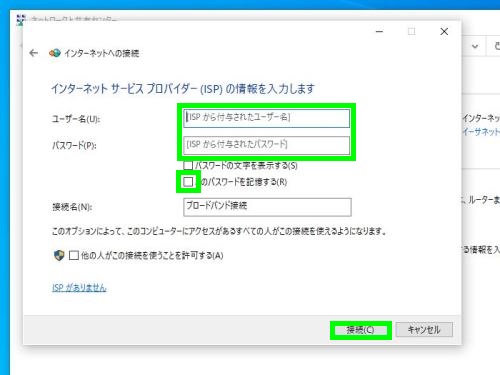
Task: Expand the dropdown chevron in the background window
Action: [x=475, y=46]
